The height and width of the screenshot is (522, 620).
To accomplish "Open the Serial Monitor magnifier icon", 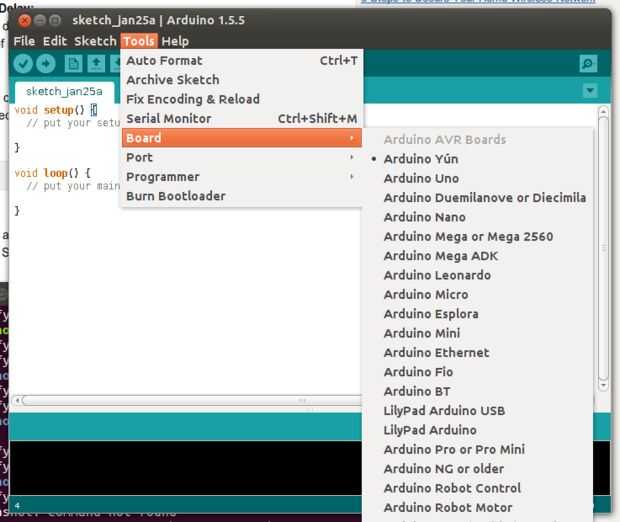I will pos(588,63).
